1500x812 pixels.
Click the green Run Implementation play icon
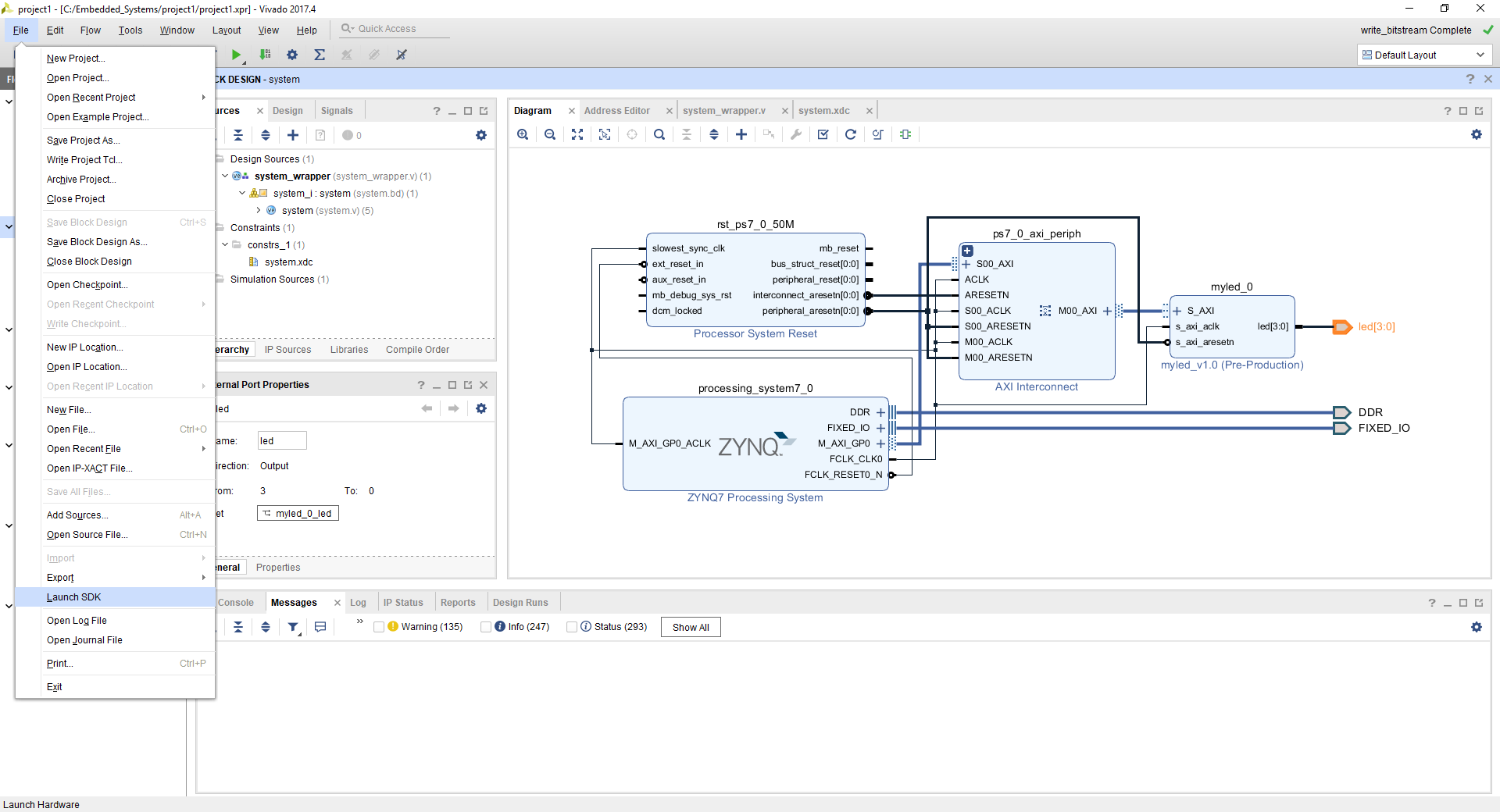pos(236,55)
